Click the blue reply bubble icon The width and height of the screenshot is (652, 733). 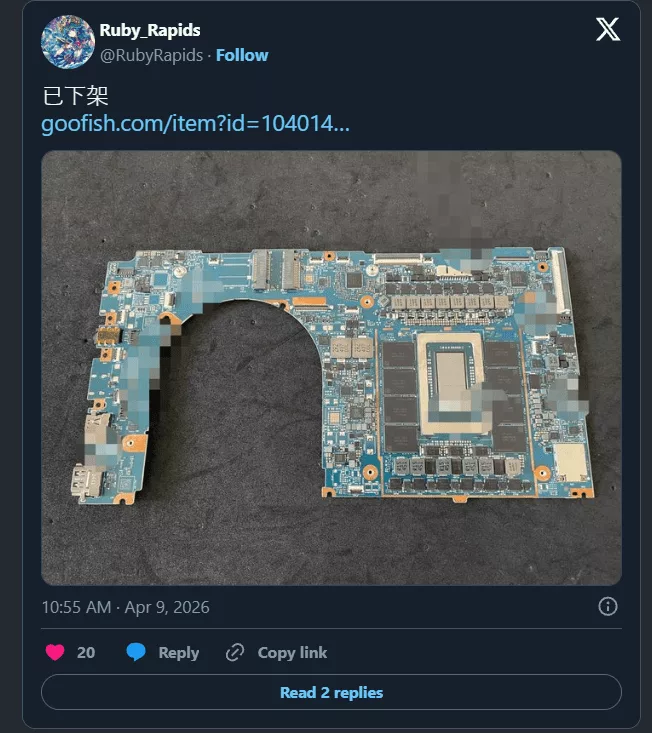[136, 652]
